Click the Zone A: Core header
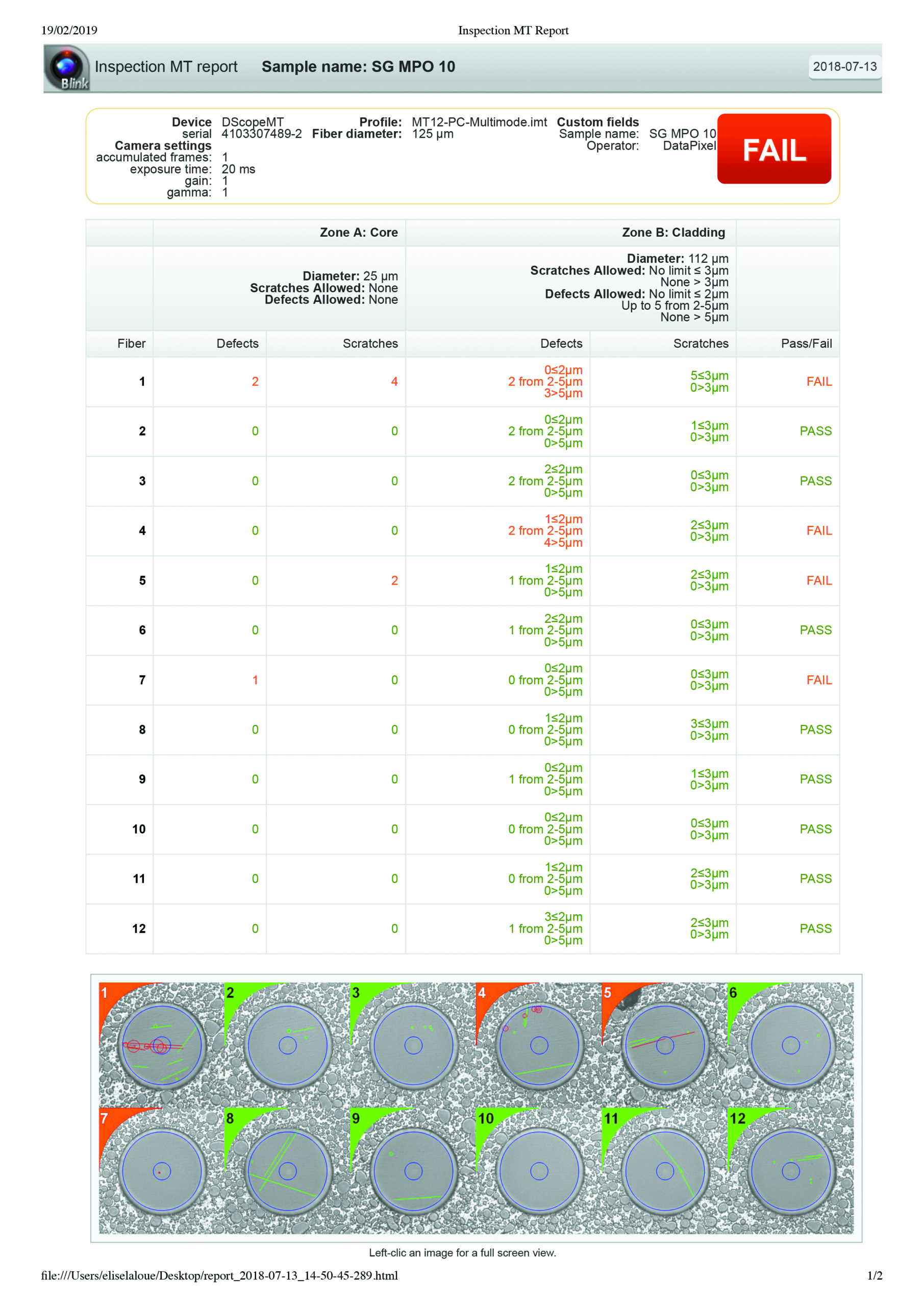This screenshot has height=1306, width=924. (x=359, y=232)
